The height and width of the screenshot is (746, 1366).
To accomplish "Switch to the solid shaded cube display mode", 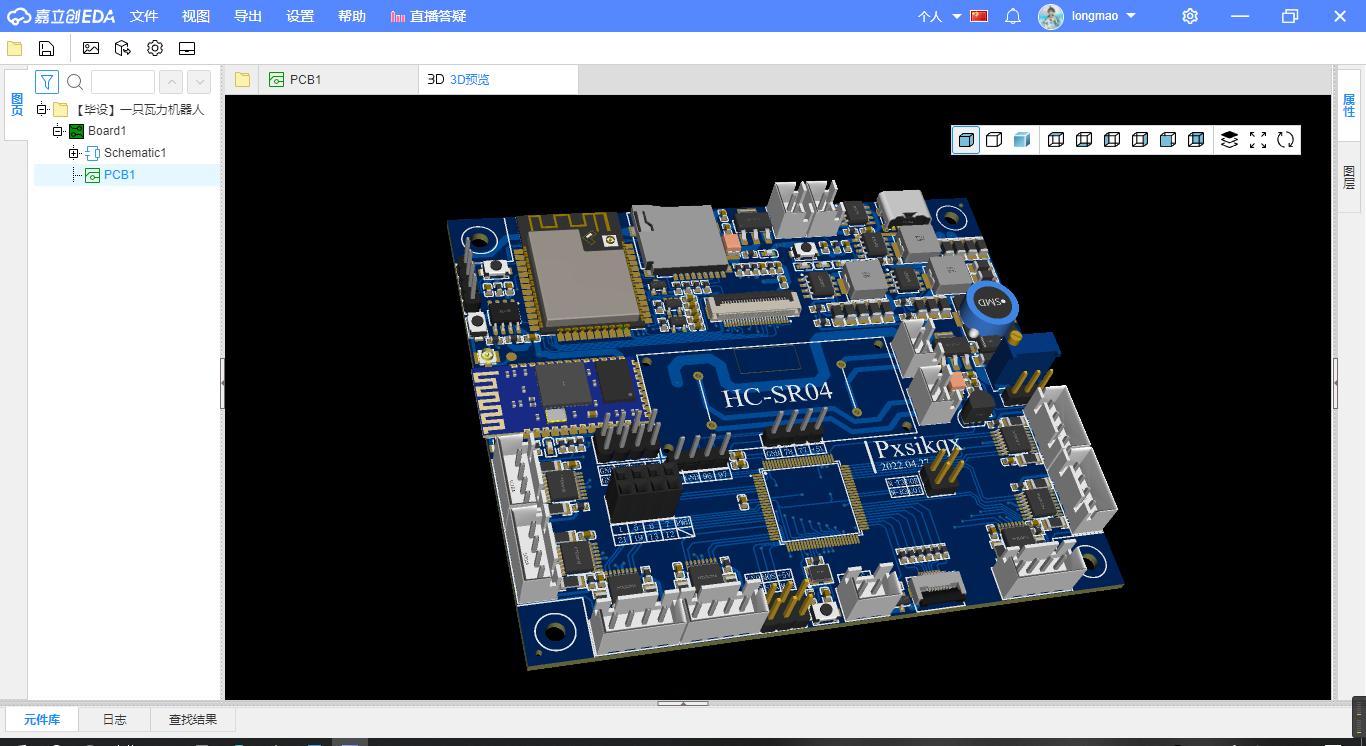I will click(966, 140).
